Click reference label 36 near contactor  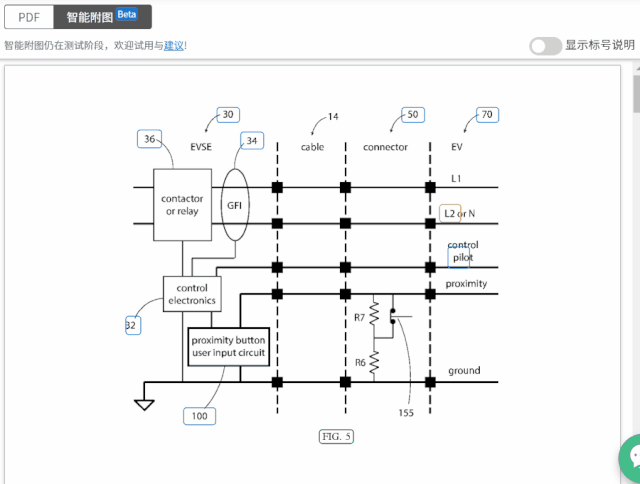coord(149,139)
